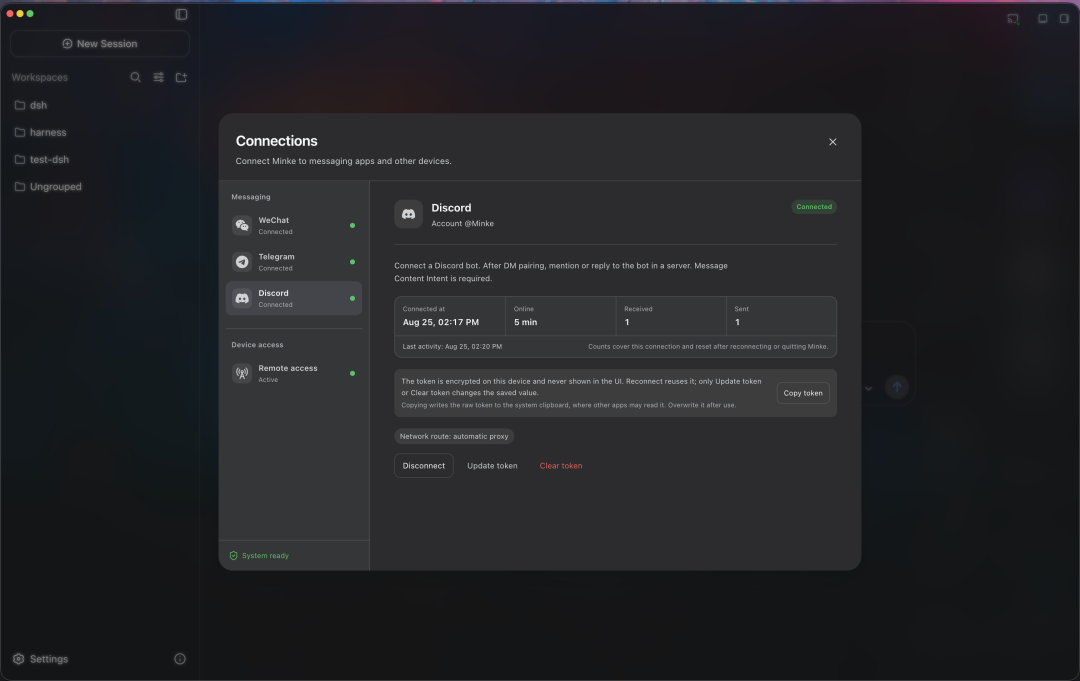
Task: Click the Discord logo in the detail header
Action: 408,214
